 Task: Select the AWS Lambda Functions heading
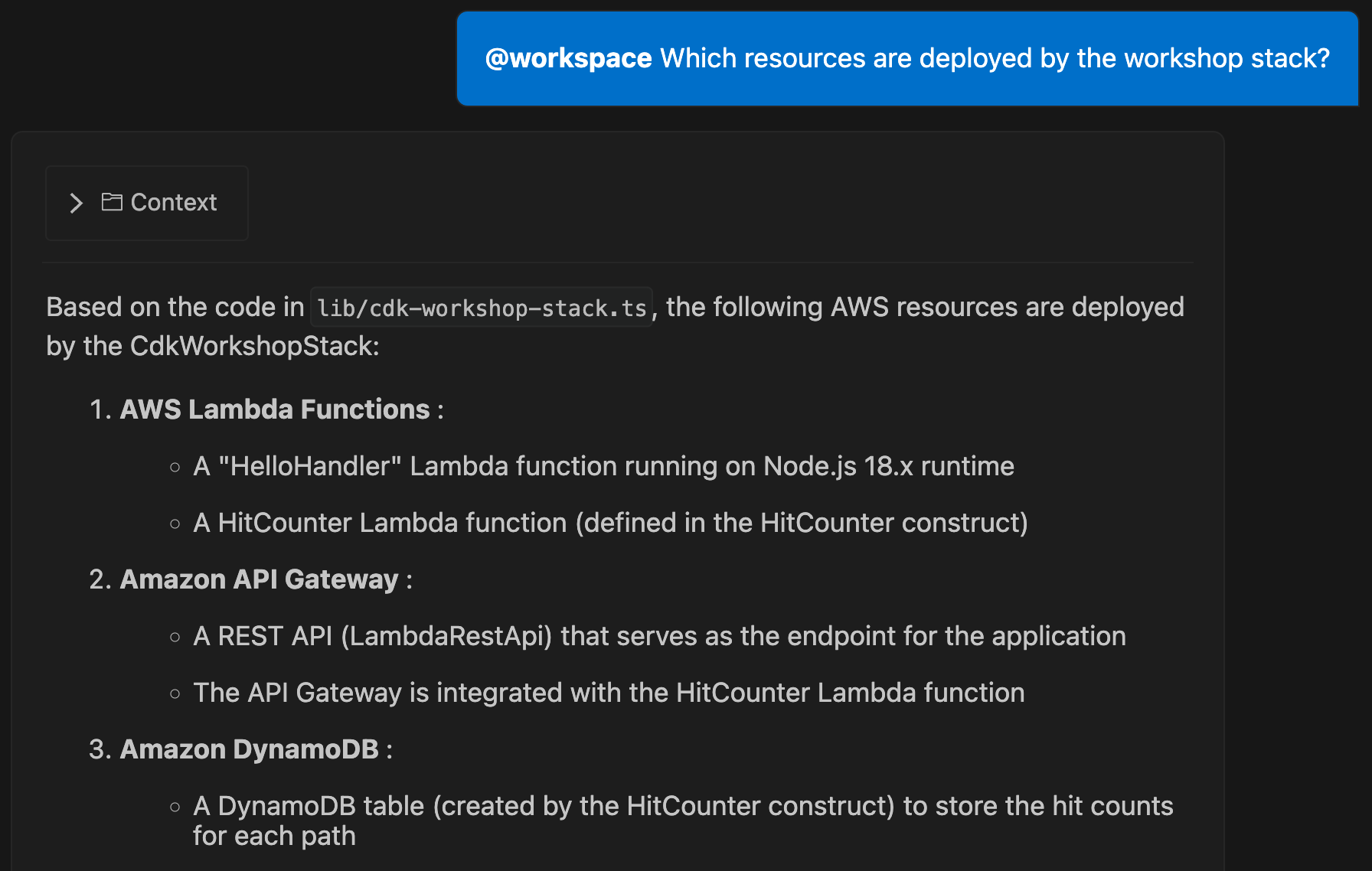pos(274,409)
